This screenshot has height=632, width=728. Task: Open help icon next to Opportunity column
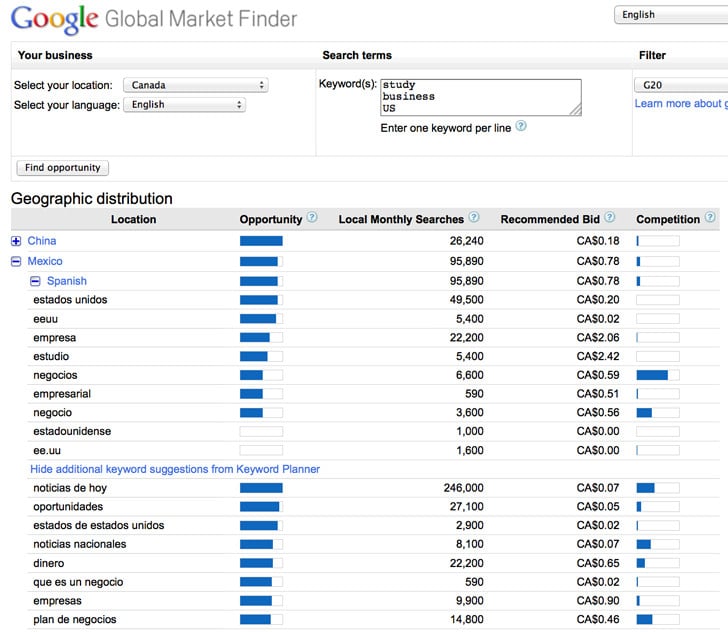point(312,217)
